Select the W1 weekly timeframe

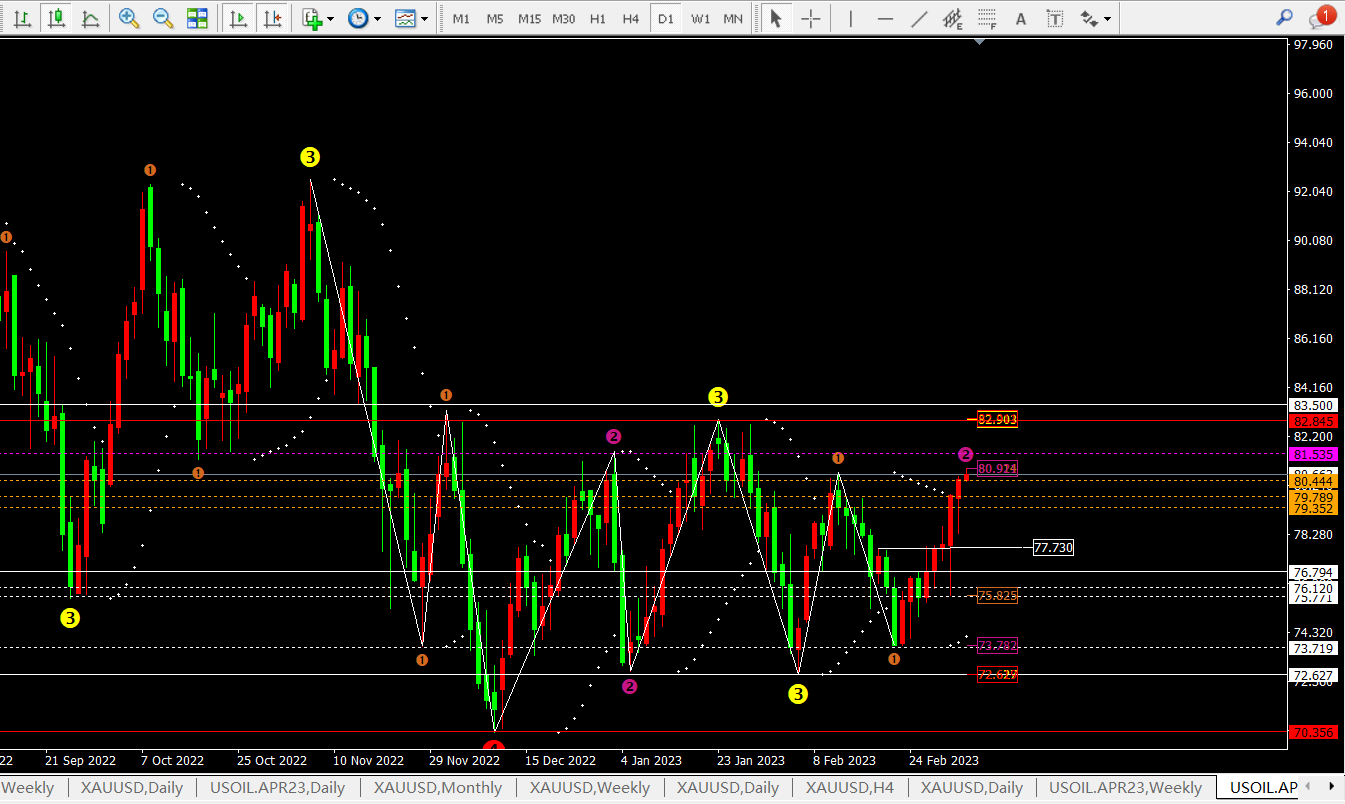point(700,18)
